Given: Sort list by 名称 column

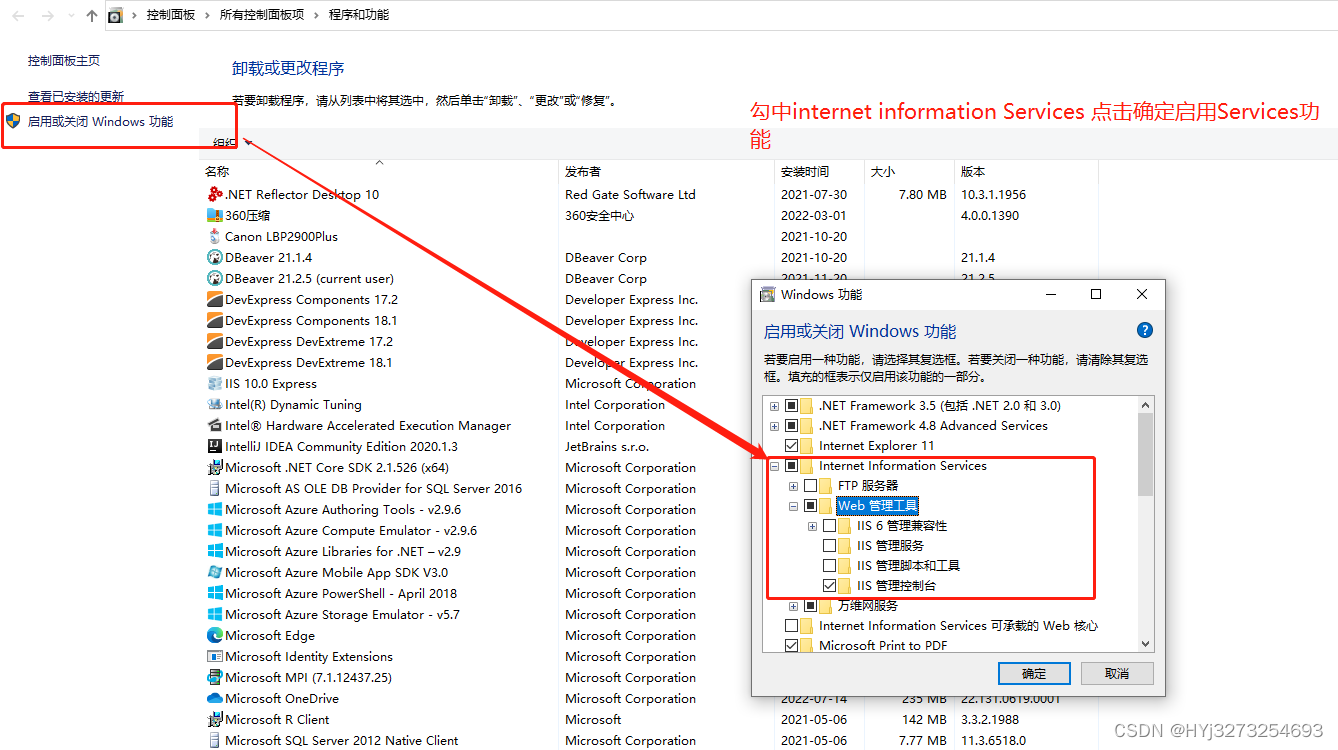Looking at the screenshot, I should 379,171.
